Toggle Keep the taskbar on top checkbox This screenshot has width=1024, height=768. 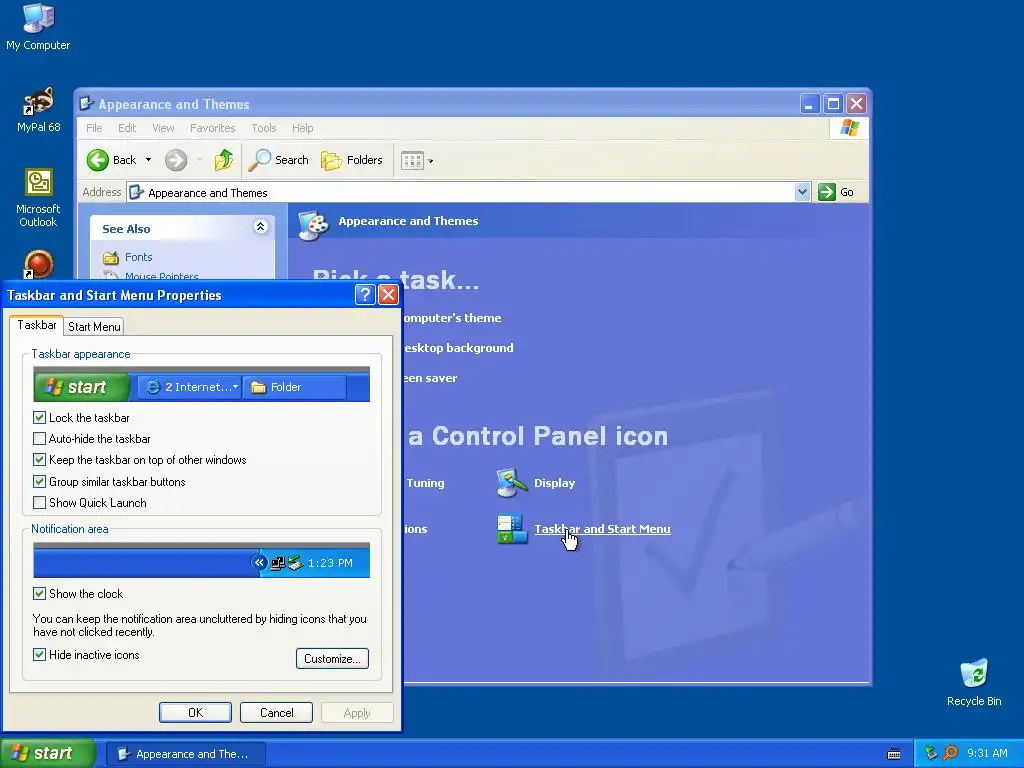pyautogui.click(x=39, y=460)
